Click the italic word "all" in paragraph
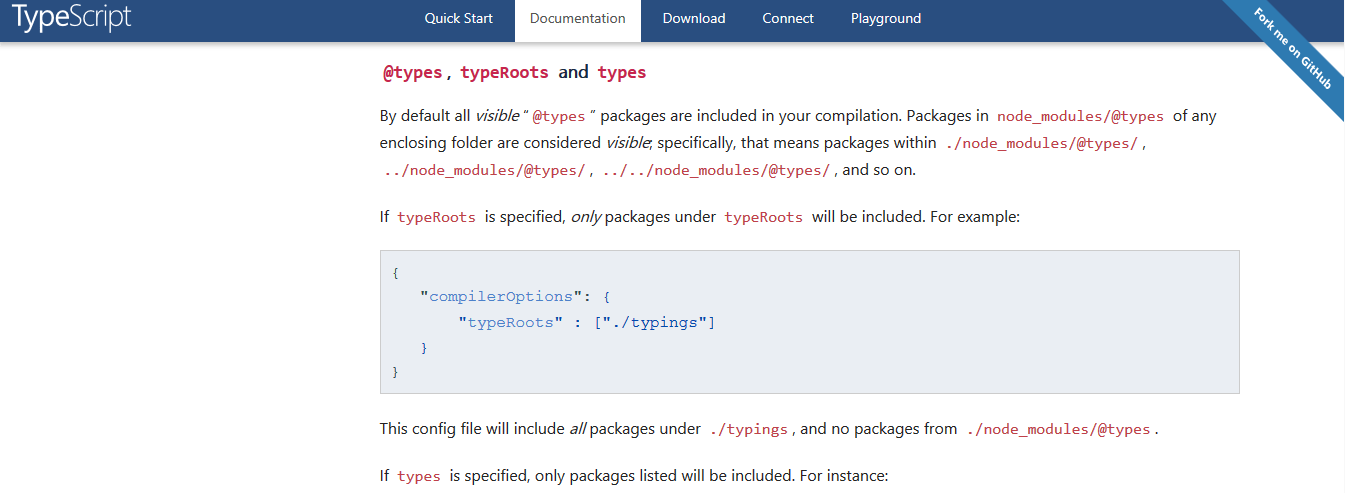1345x493 pixels. [577, 429]
